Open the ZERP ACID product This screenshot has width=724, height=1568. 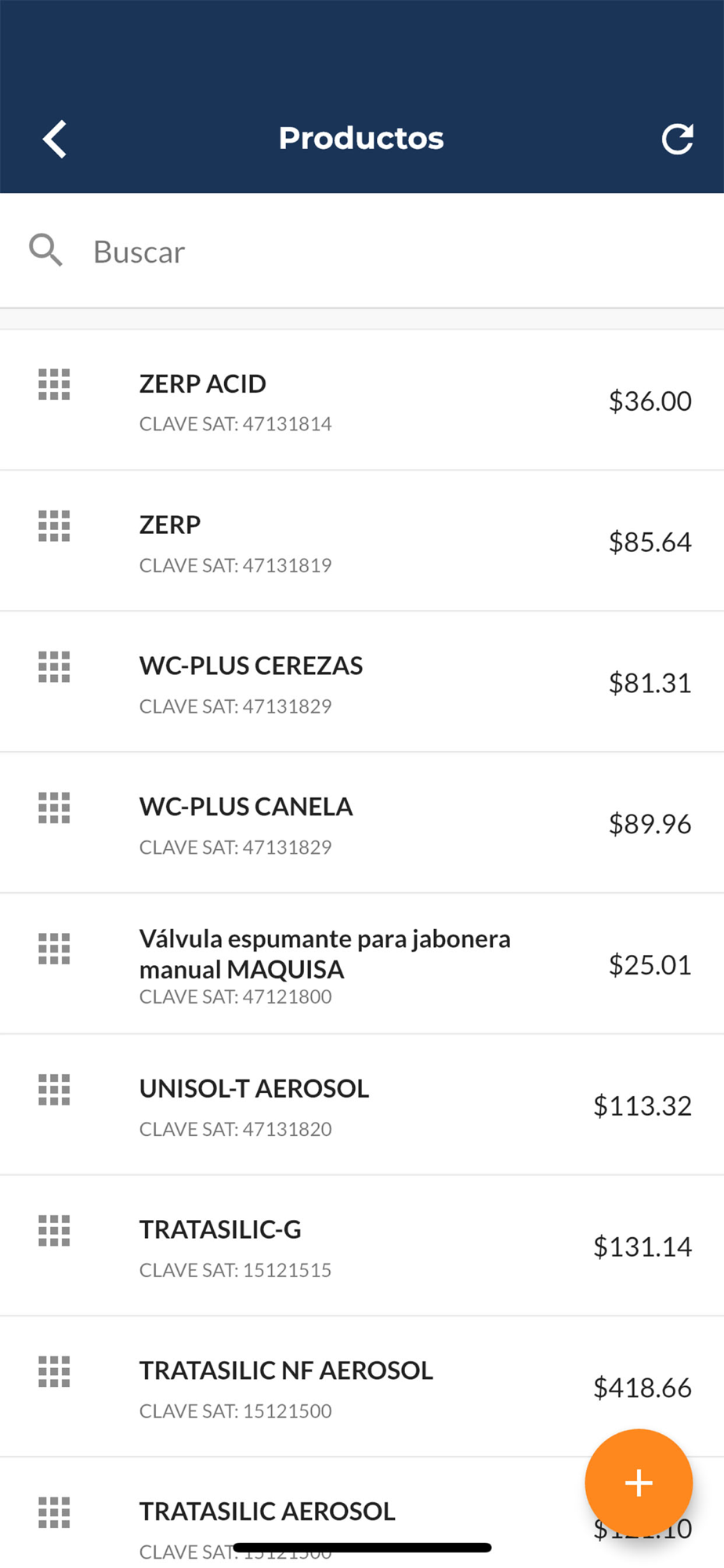[x=362, y=400]
